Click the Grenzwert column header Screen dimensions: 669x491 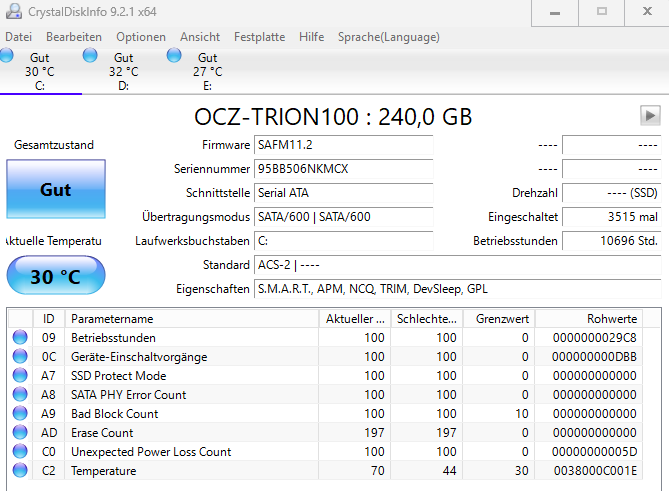tap(499, 319)
